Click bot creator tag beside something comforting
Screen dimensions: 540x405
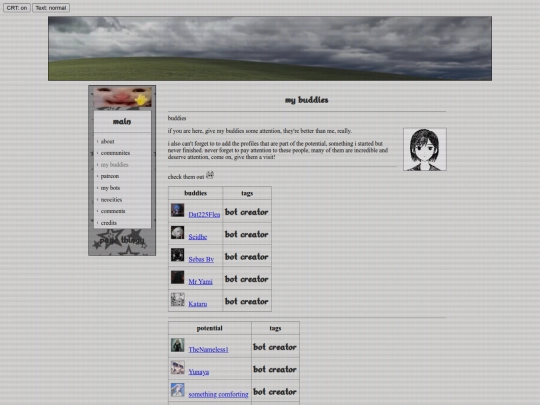[275, 392]
